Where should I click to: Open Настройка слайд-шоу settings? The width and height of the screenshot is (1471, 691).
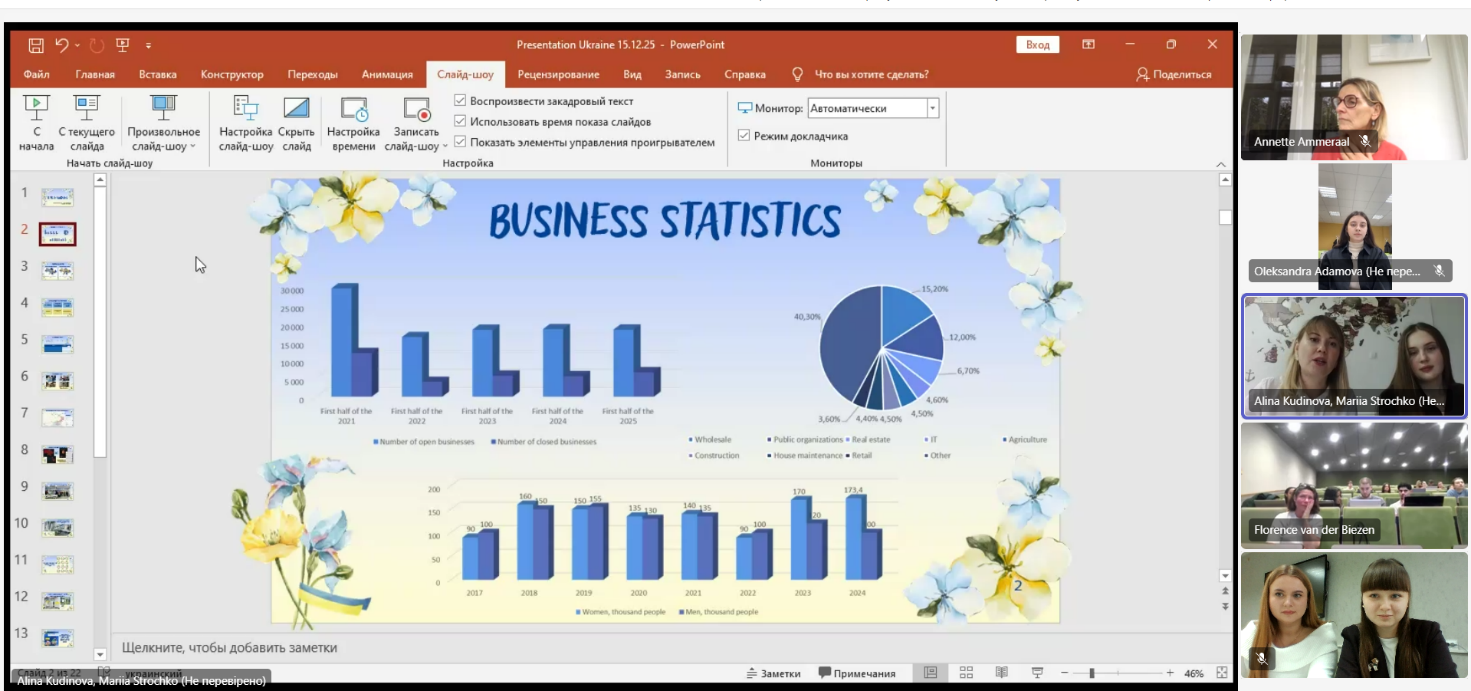click(245, 122)
